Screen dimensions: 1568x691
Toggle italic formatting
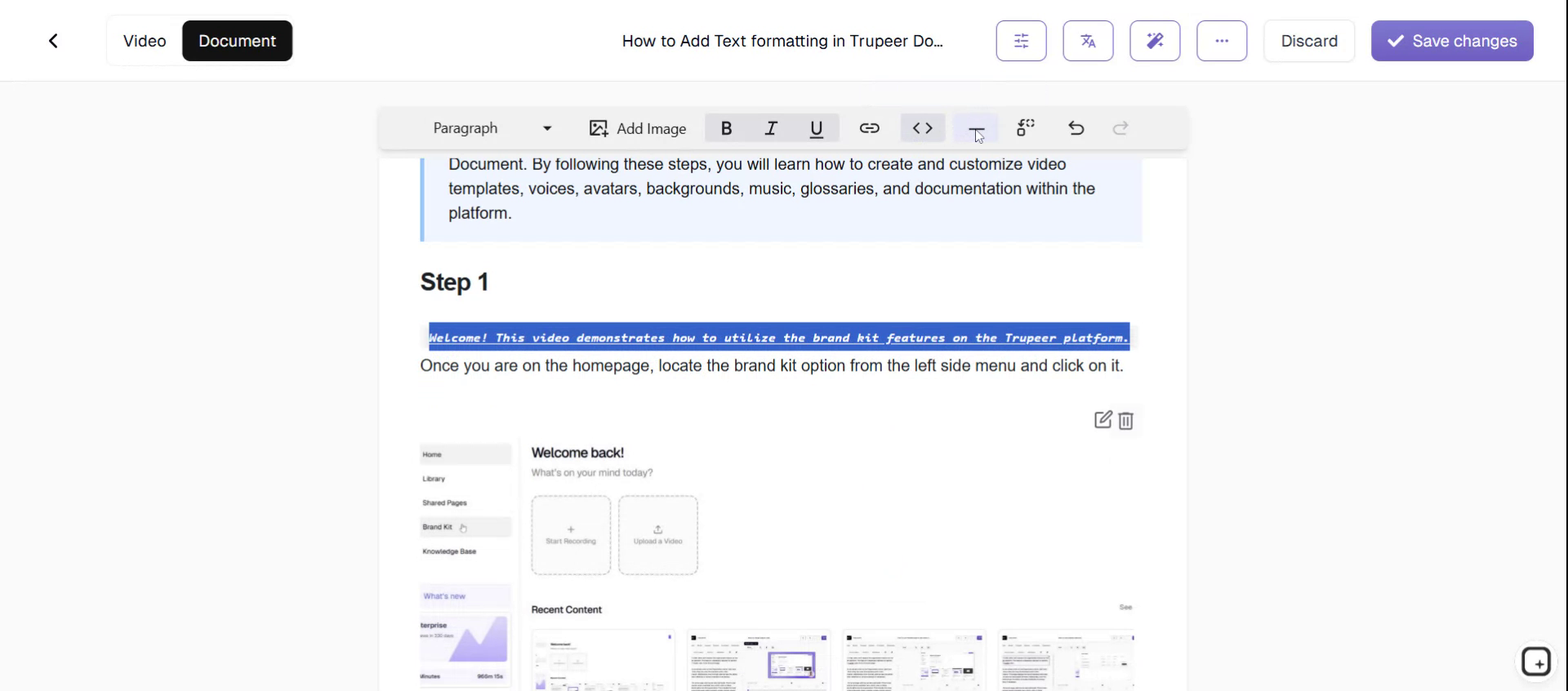771,128
